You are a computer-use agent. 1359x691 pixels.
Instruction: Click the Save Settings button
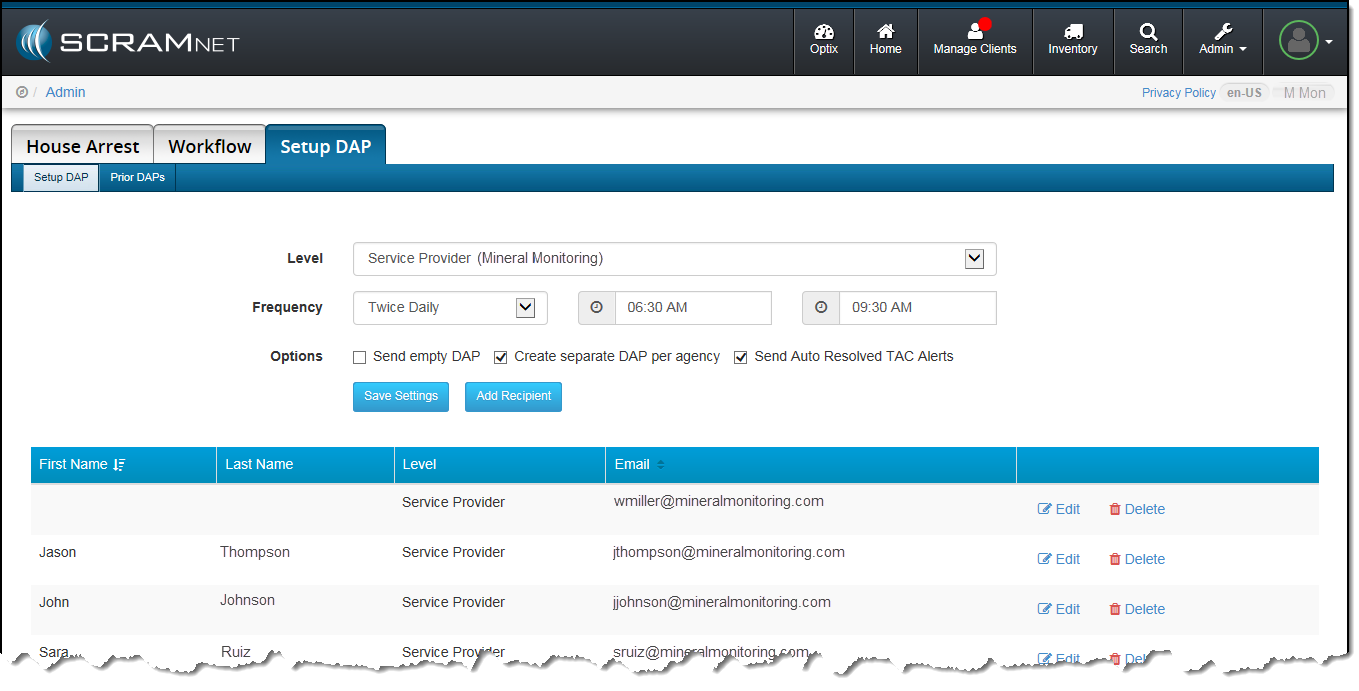coord(401,396)
